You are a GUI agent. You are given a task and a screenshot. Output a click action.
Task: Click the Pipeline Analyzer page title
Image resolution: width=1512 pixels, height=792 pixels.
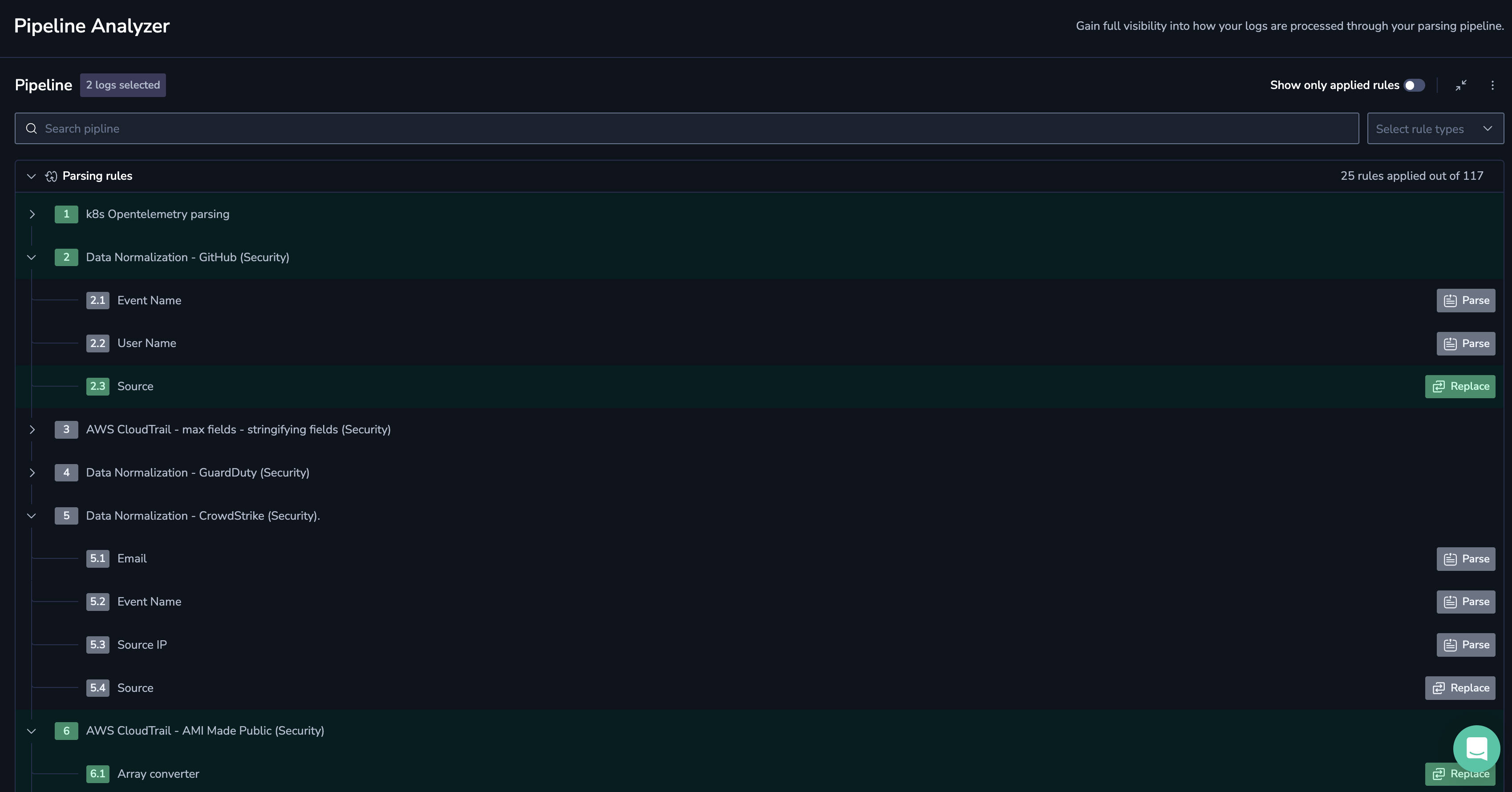92,26
